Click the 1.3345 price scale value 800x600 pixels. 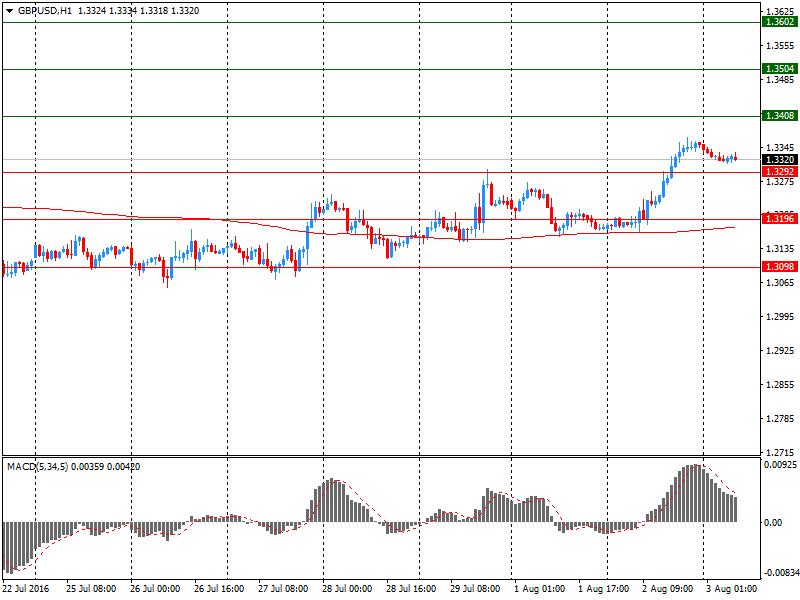point(780,147)
